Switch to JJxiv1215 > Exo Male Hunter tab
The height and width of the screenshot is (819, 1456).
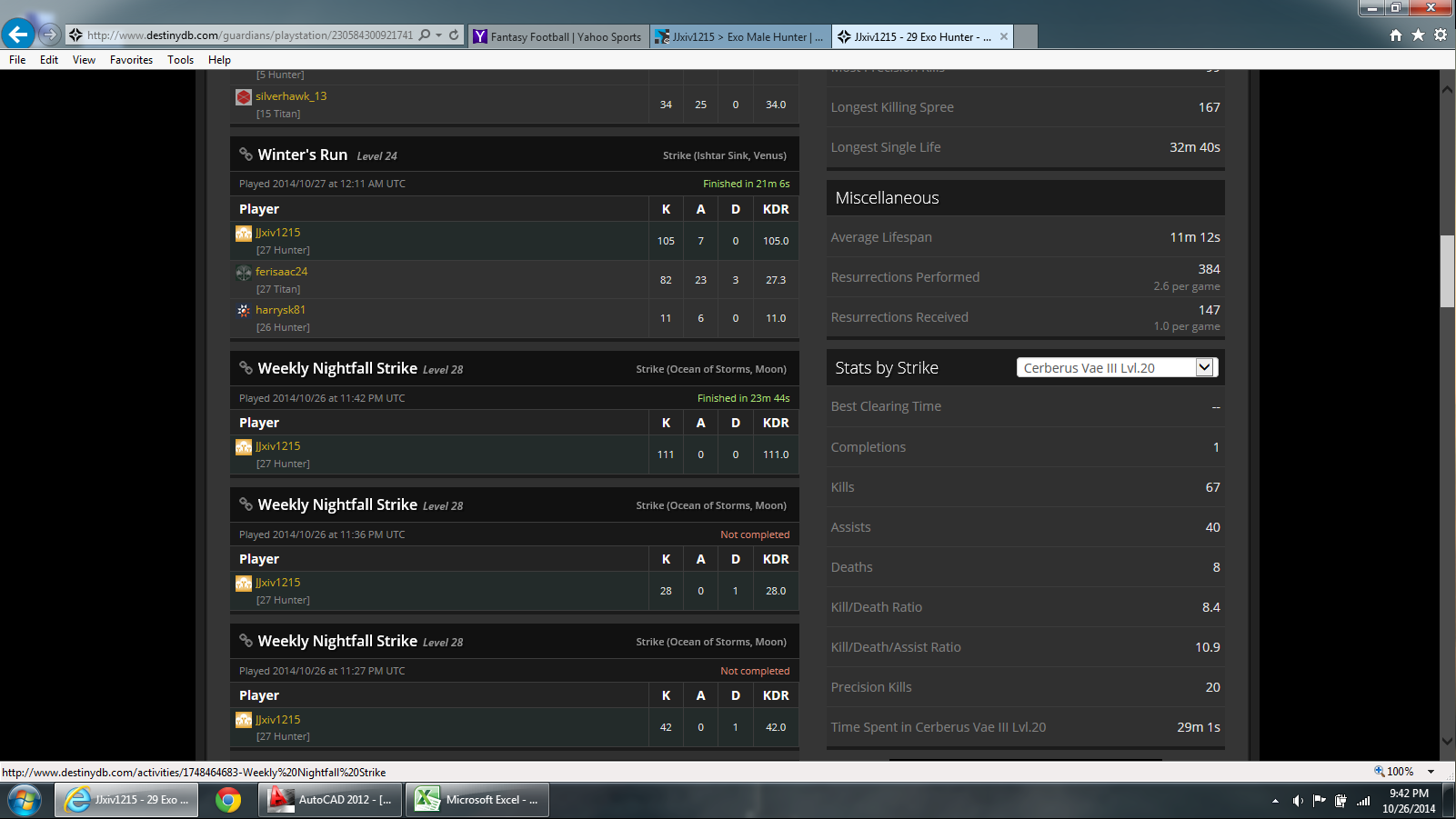(739, 37)
